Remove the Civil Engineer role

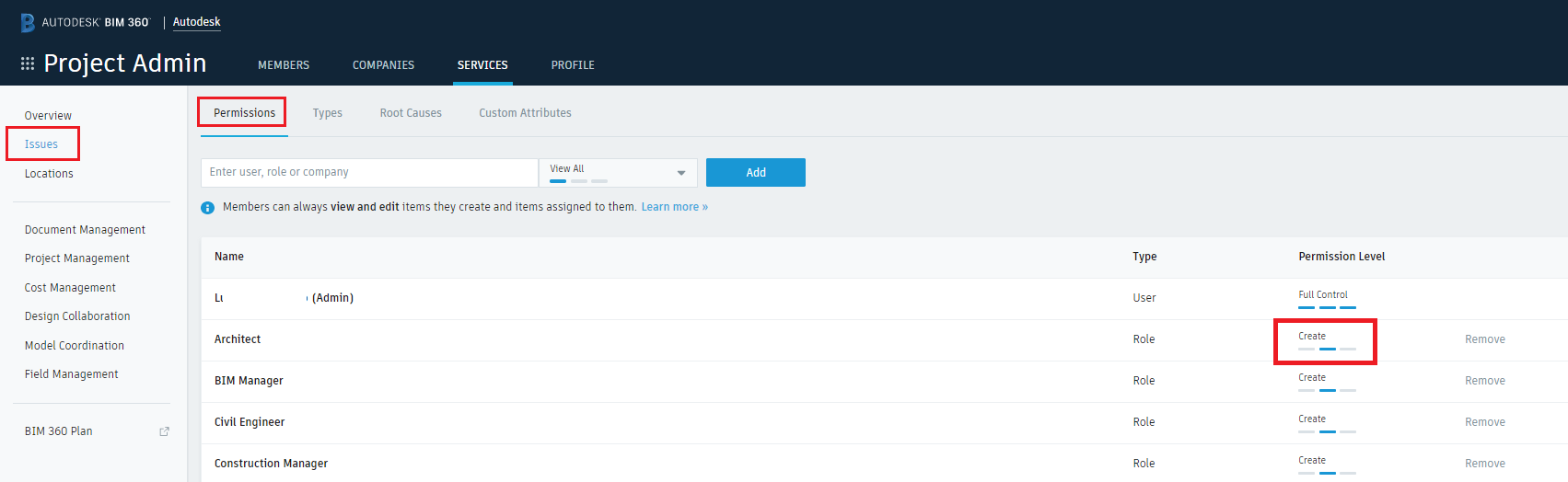pyautogui.click(x=1485, y=422)
